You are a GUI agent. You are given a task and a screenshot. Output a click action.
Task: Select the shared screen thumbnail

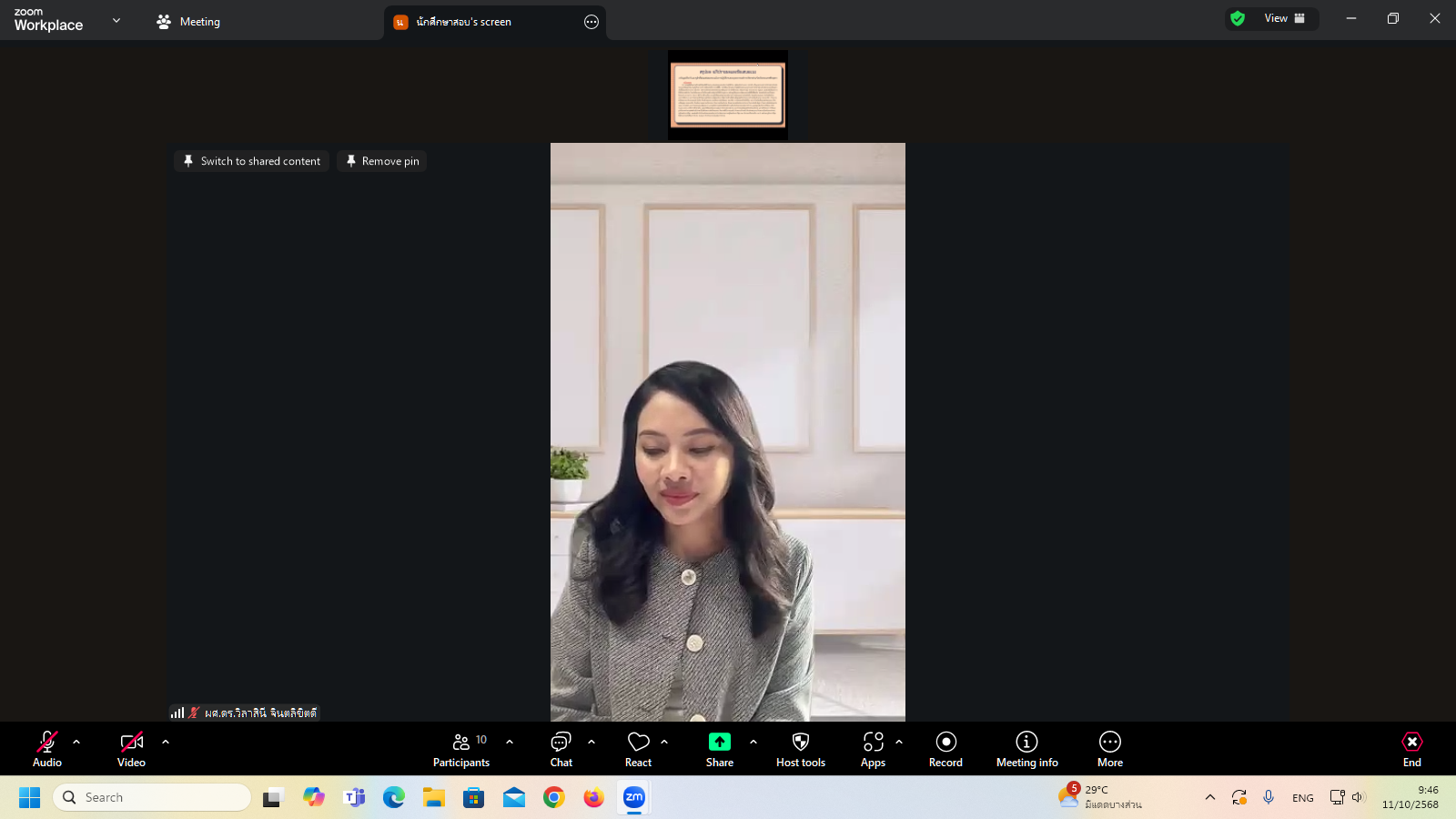click(727, 95)
